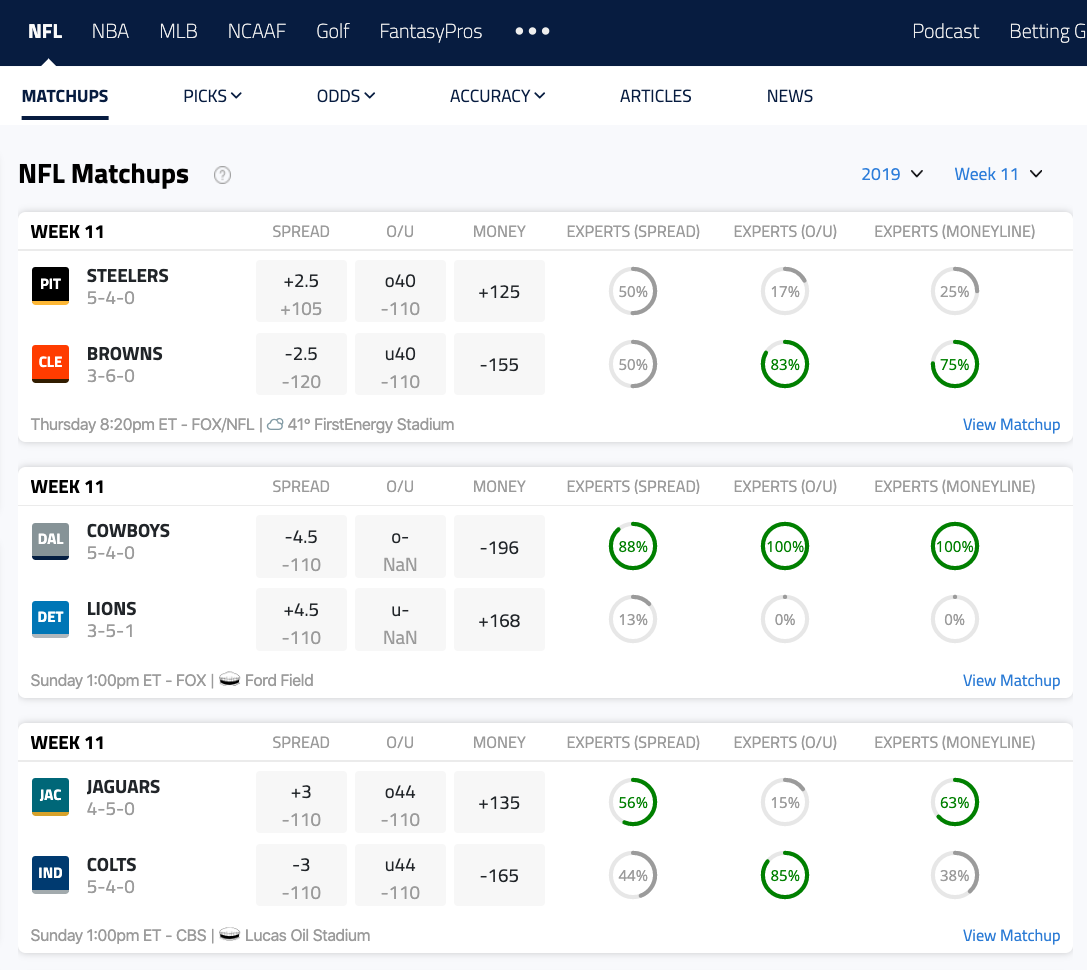Click the Steelers +2.5 spread cell

[x=301, y=291]
